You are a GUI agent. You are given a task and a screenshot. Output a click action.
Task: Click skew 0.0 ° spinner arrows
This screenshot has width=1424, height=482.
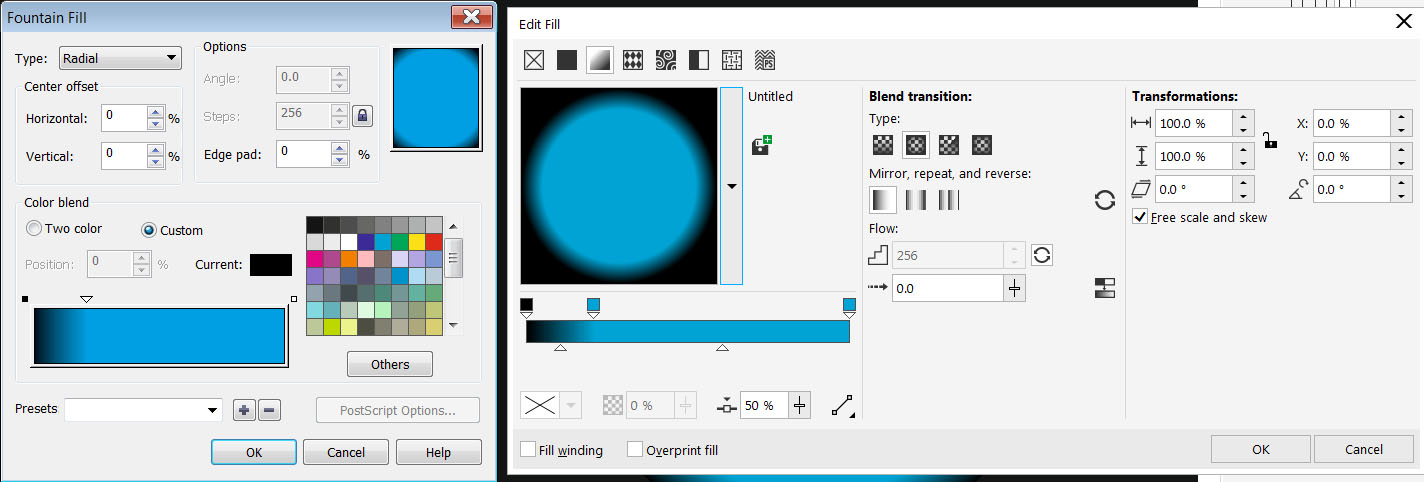coord(1243,188)
